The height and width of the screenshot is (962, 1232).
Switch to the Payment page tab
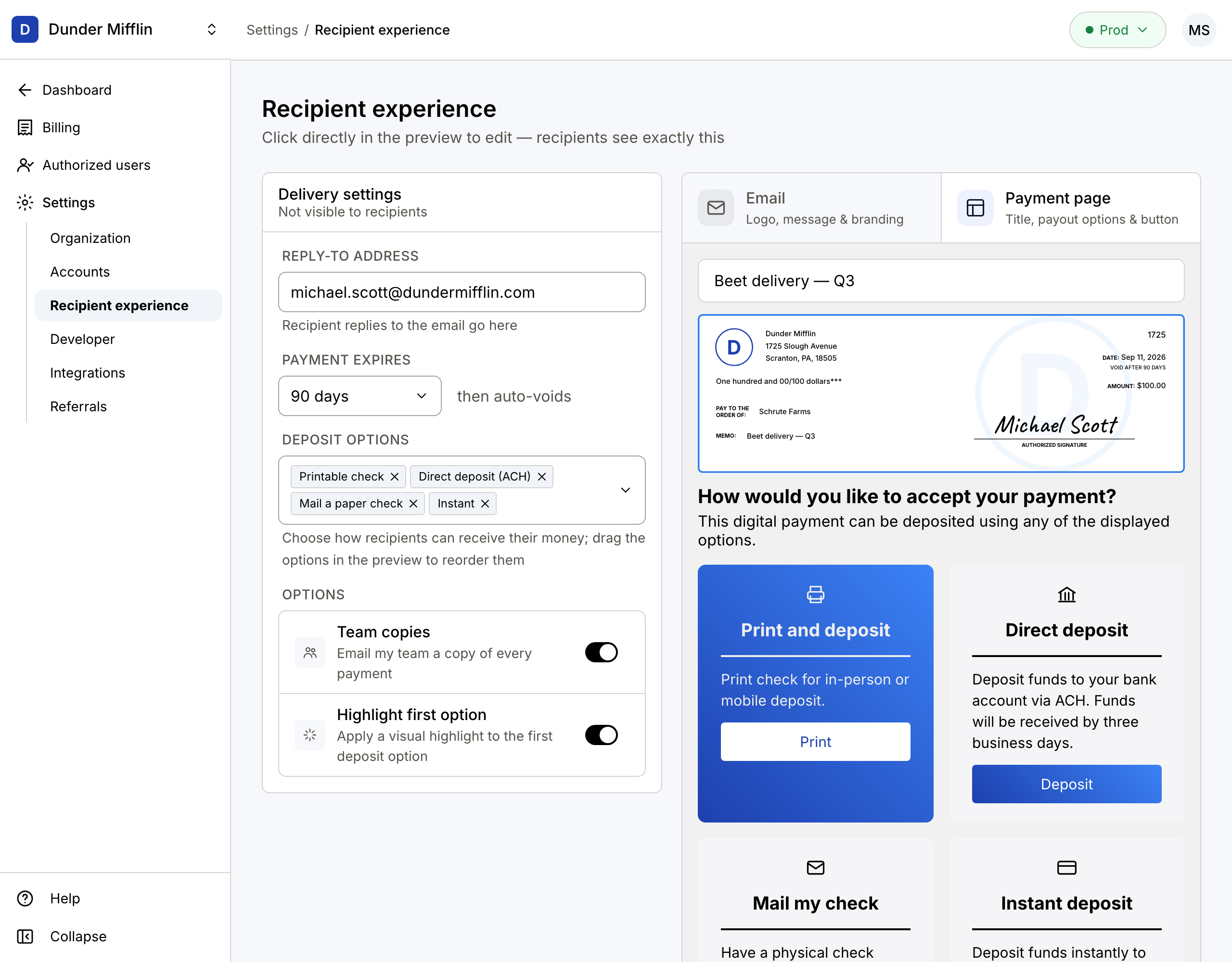(x=1070, y=208)
